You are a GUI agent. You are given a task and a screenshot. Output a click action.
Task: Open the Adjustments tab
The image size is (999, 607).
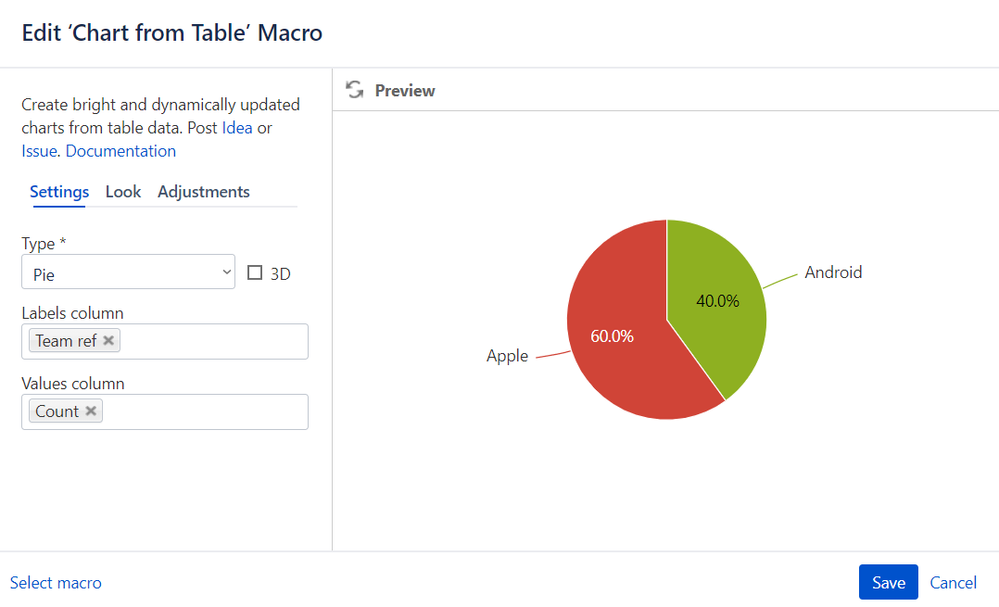(x=203, y=192)
